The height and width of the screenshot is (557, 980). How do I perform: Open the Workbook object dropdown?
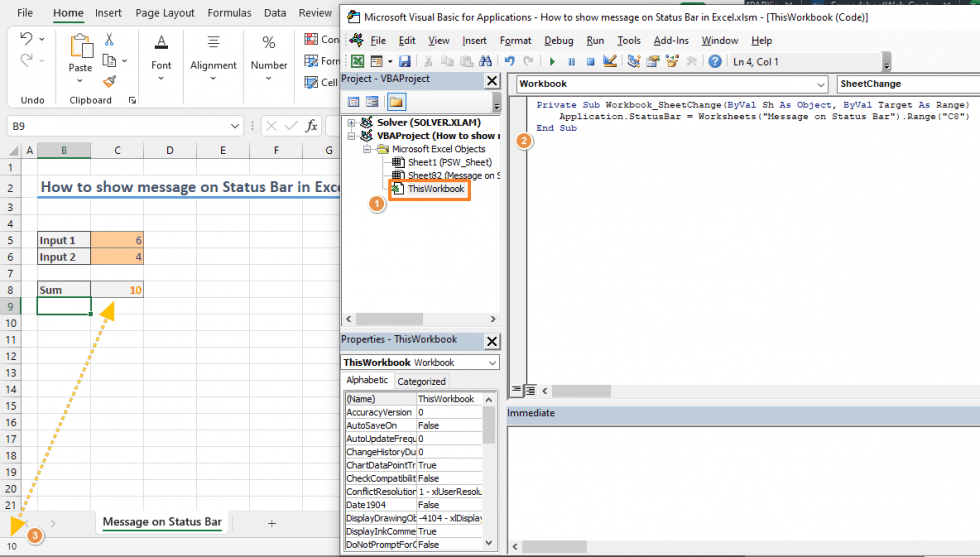point(821,84)
